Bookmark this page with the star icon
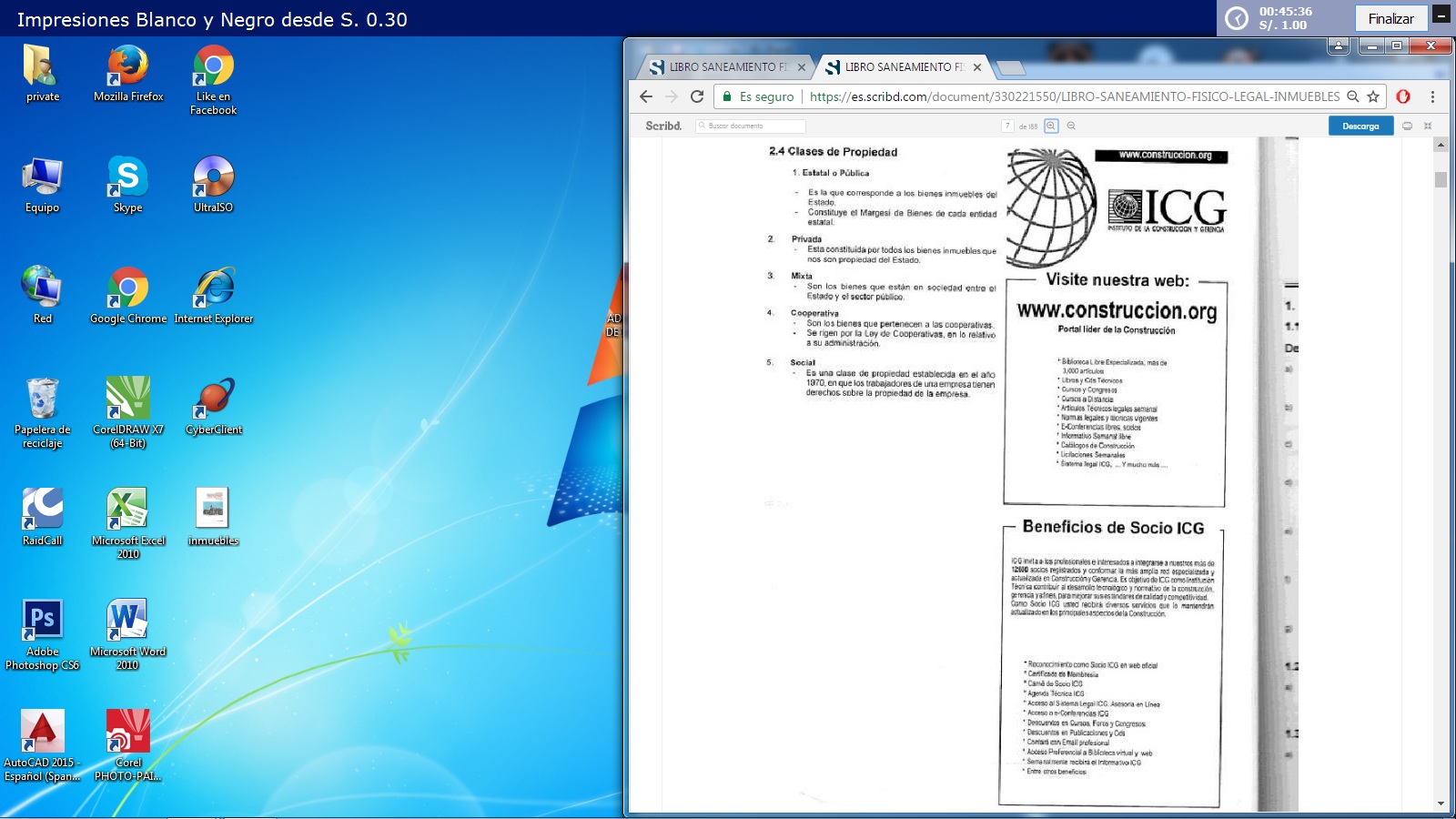This screenshot has width=1456, height=819. [1373, 96]
